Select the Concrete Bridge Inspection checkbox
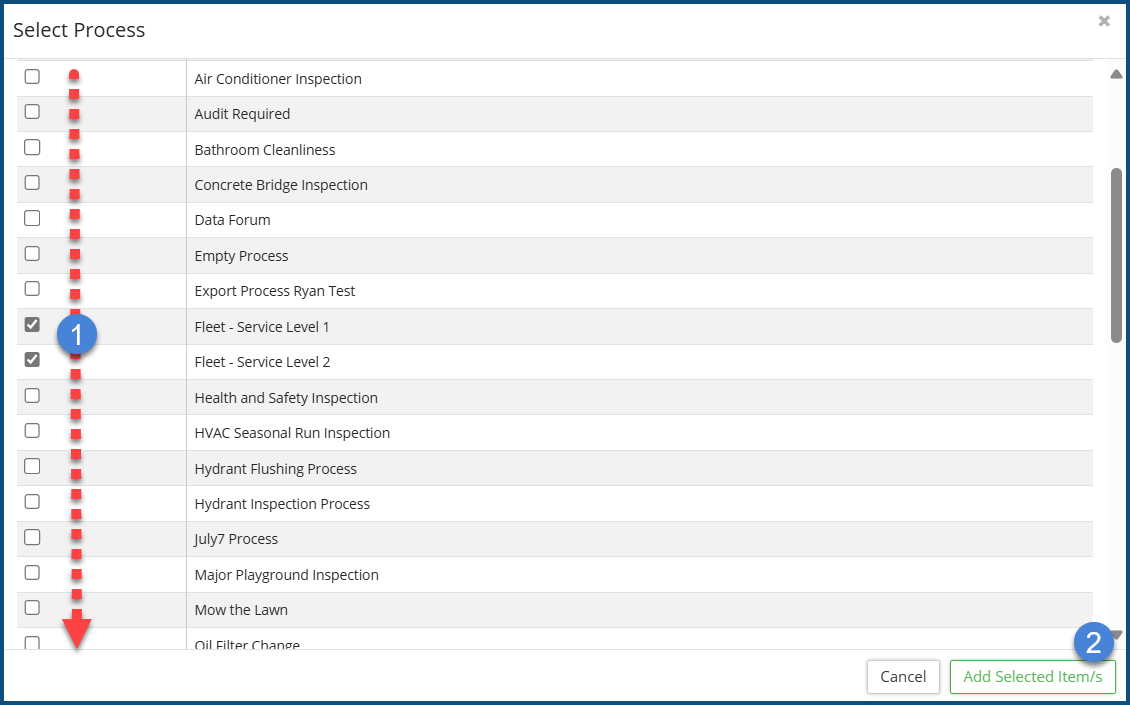The image size is (1130, 705). point(32,183)
